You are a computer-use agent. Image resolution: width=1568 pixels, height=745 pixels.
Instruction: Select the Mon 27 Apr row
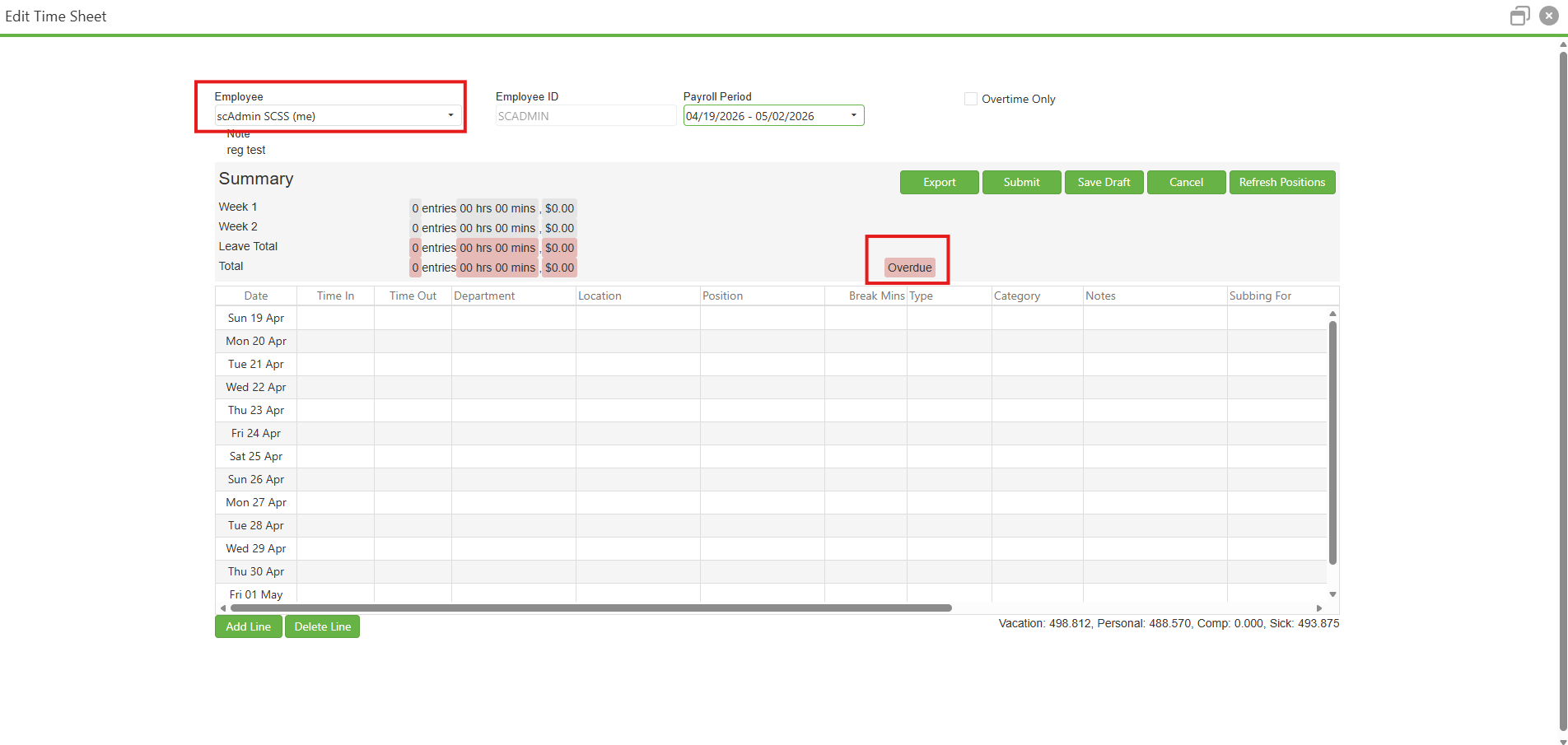click(771, 502)
